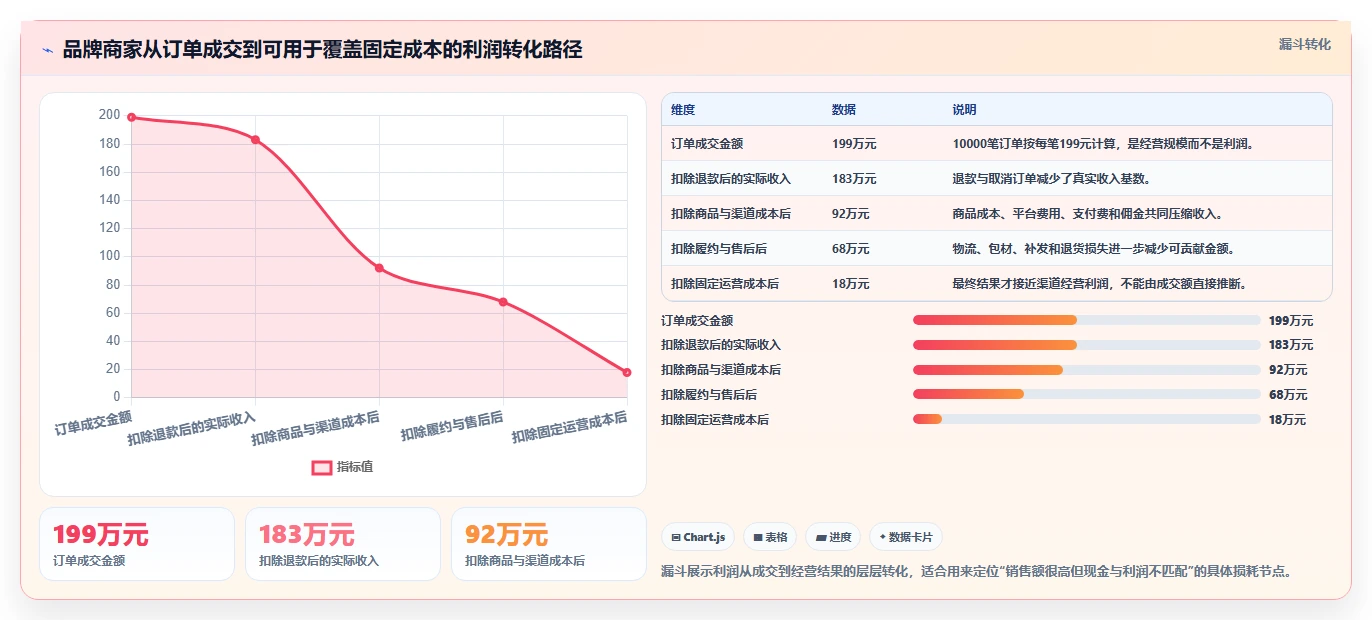Click the chart point at 订单成交金额

pyautogui.click(x=132, y=118)
